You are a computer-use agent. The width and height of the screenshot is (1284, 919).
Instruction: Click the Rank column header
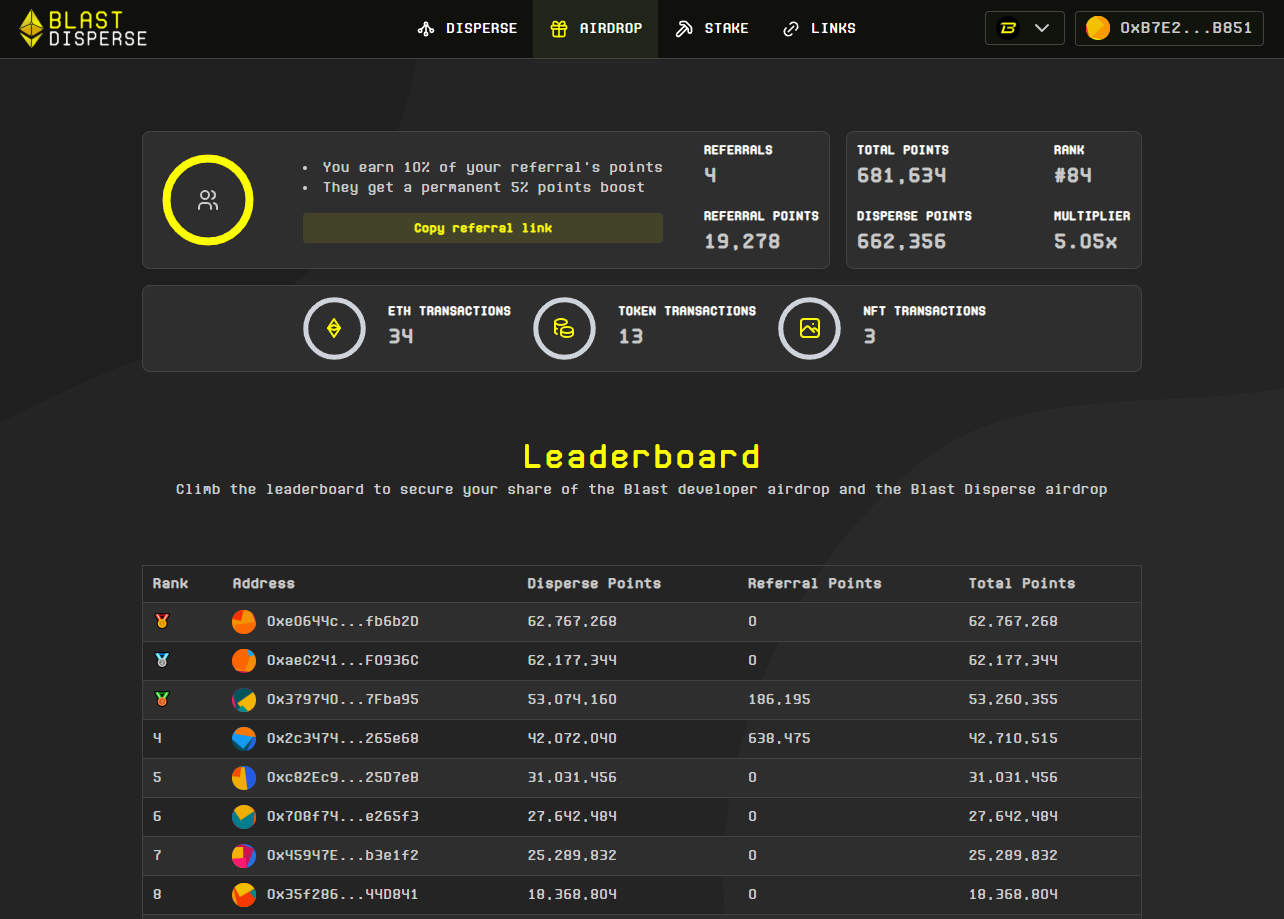pos(170,583)
